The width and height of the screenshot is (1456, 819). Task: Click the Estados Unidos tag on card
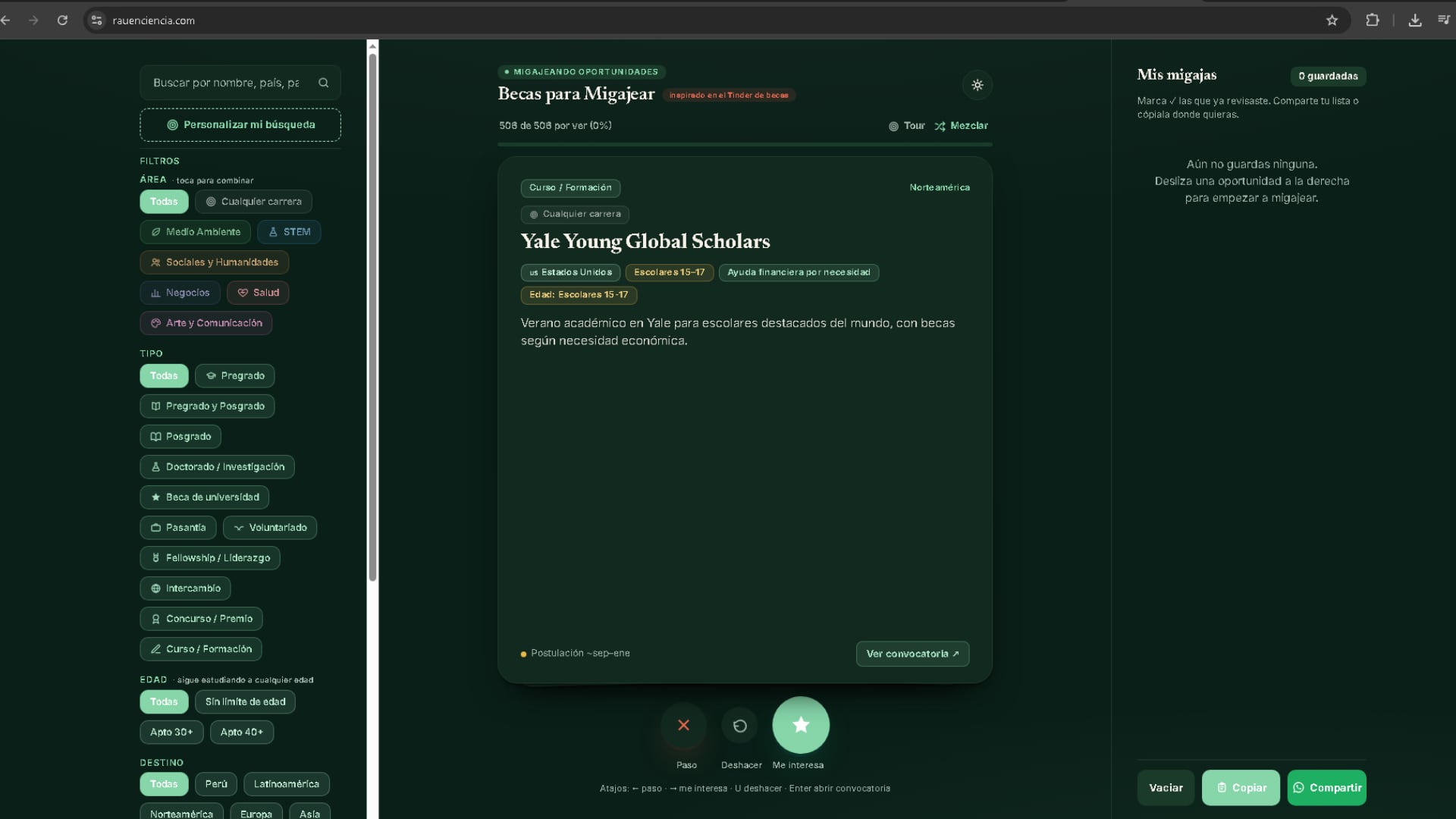(570, 272)
